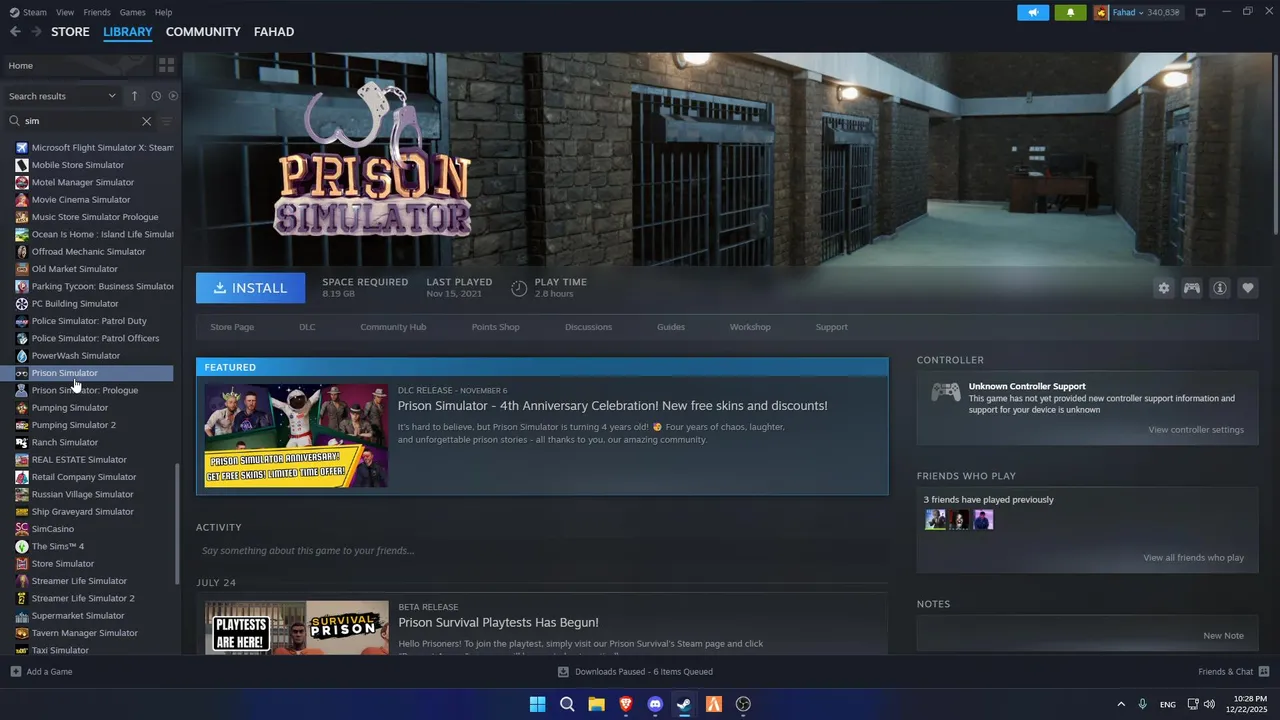
Task: Click the library list scrollbar
Action: tap(178, 524)
